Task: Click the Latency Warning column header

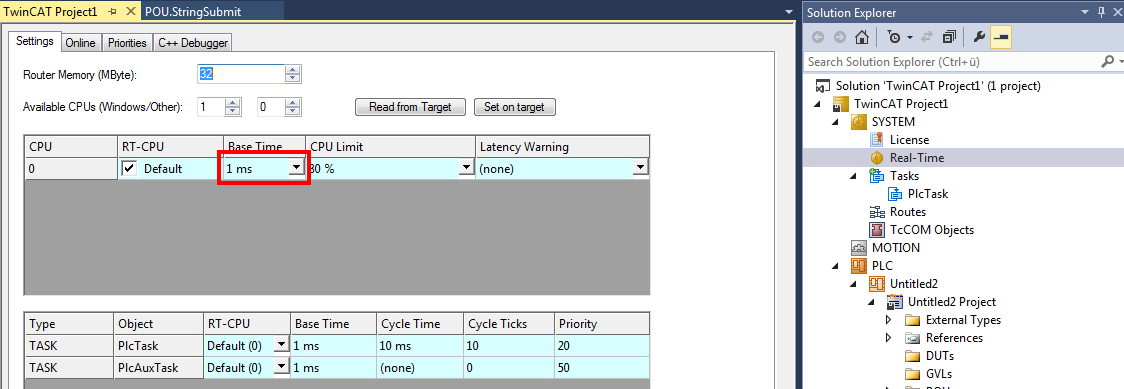Action: point(563,147)
